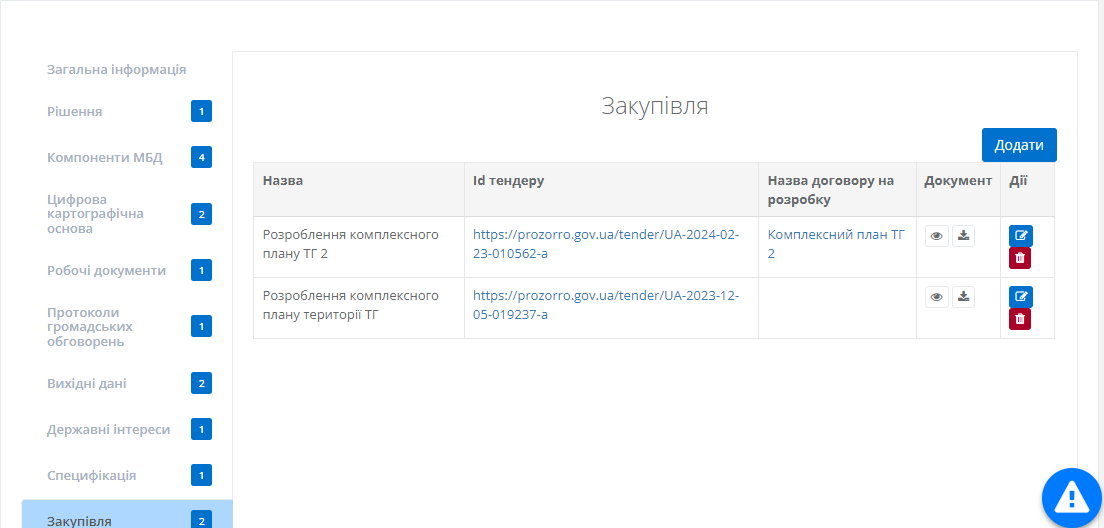This screenshot has height=528, width=1104.
Task: Download document in first table row
Action: coord(963,236)
